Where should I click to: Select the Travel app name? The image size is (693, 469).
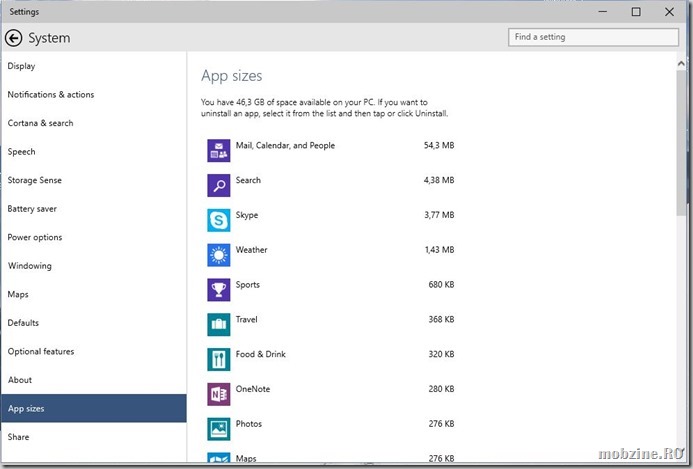click(x=246, y=319)
